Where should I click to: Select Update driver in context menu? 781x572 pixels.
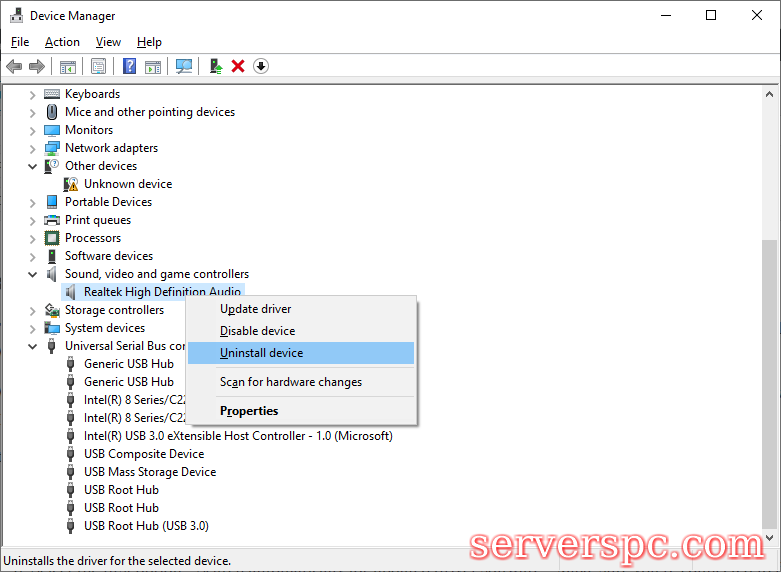click(255, 309)
